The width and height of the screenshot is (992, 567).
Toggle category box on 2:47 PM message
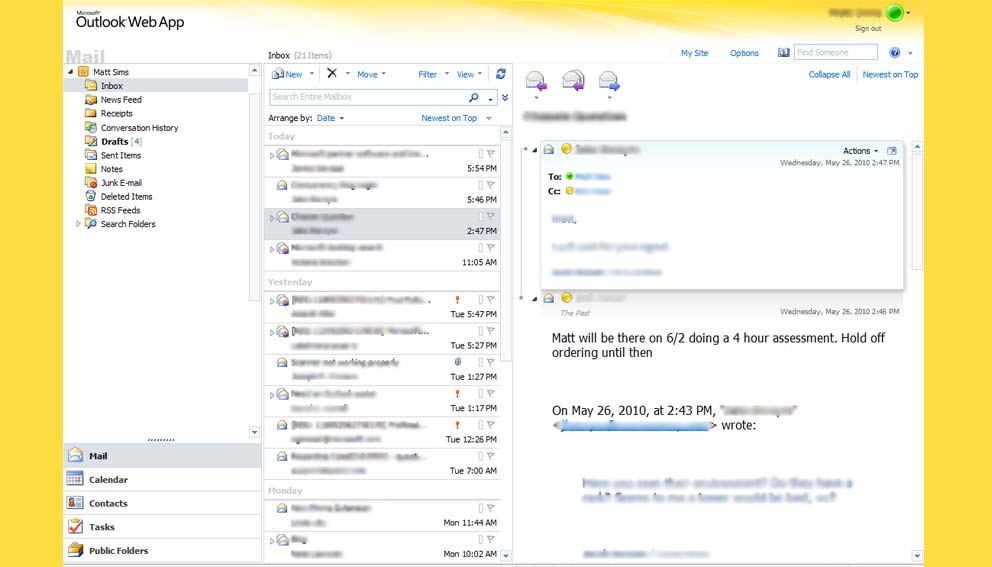tap(480, 217)
